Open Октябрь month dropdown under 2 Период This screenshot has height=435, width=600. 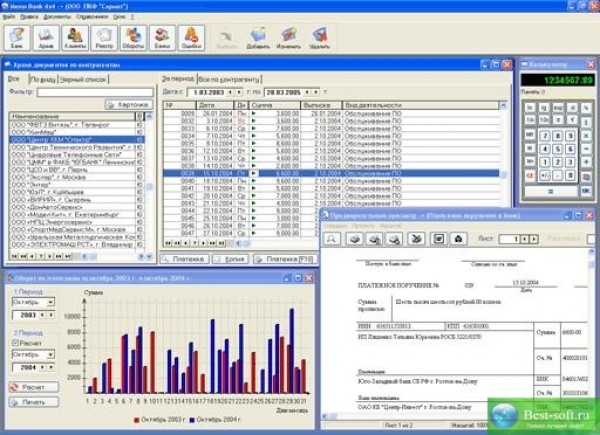pyautogui.click(x=50, y=355)
